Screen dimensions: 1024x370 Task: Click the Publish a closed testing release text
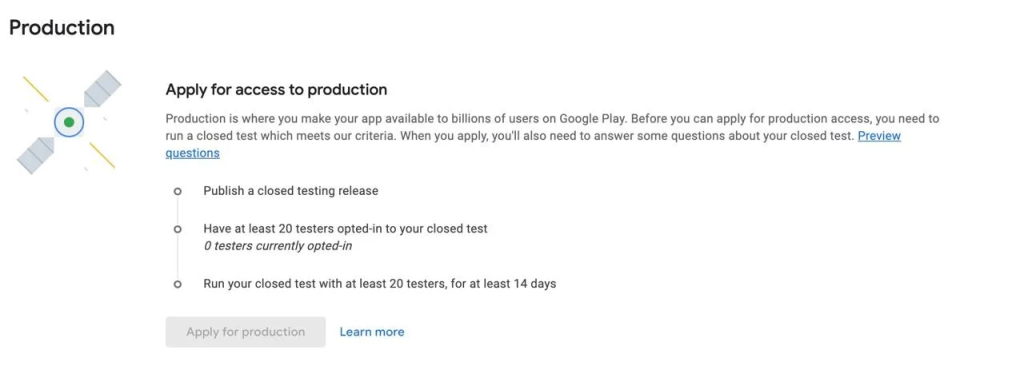[x=291, y=191]
